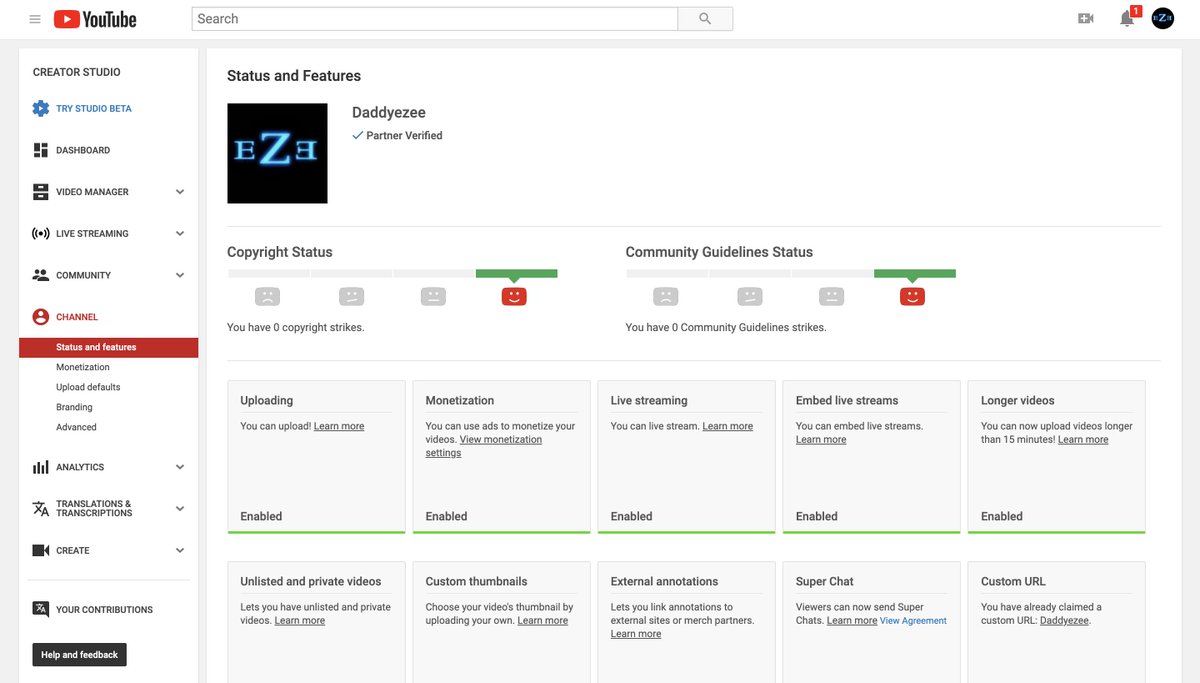Click the red happy face under Community Guidelines
The width and height of the screenshot is (1200, 683).
click(912, 296)
